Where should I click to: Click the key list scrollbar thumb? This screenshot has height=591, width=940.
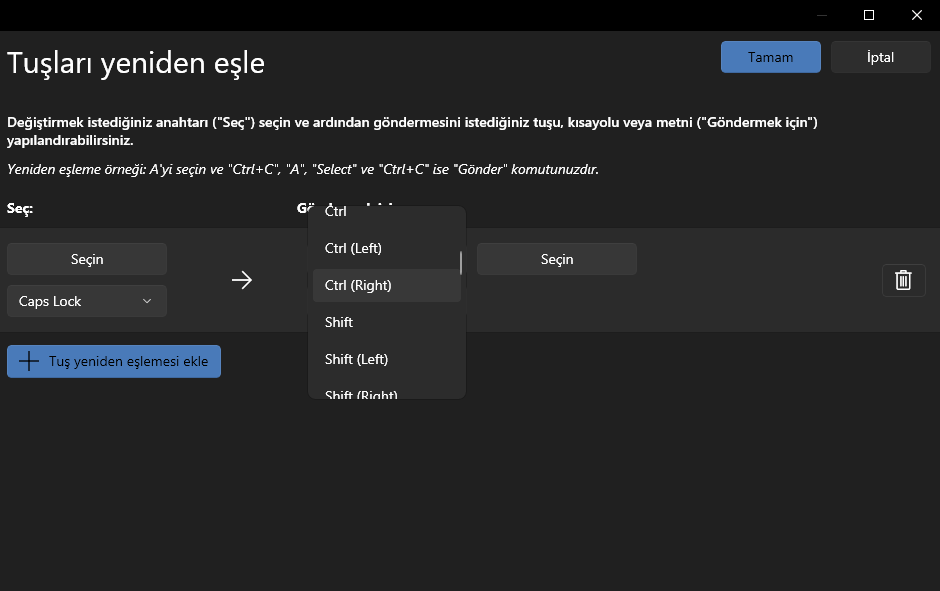(x=461, y=262)
